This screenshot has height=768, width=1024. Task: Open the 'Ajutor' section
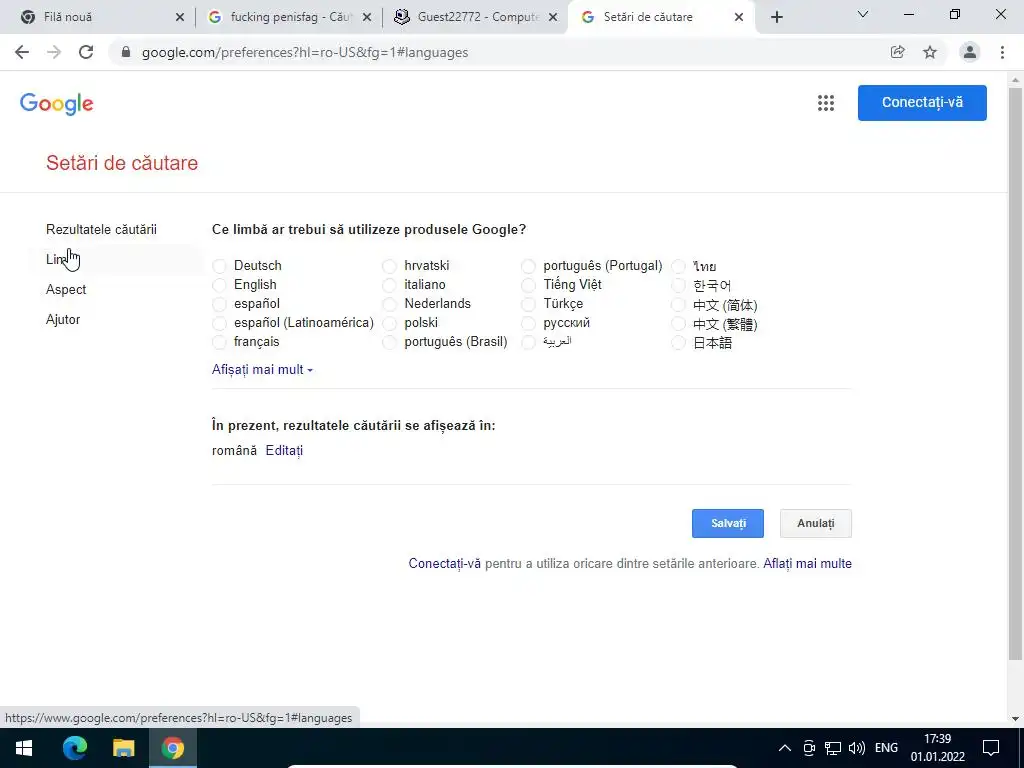[x=63, y=319]
